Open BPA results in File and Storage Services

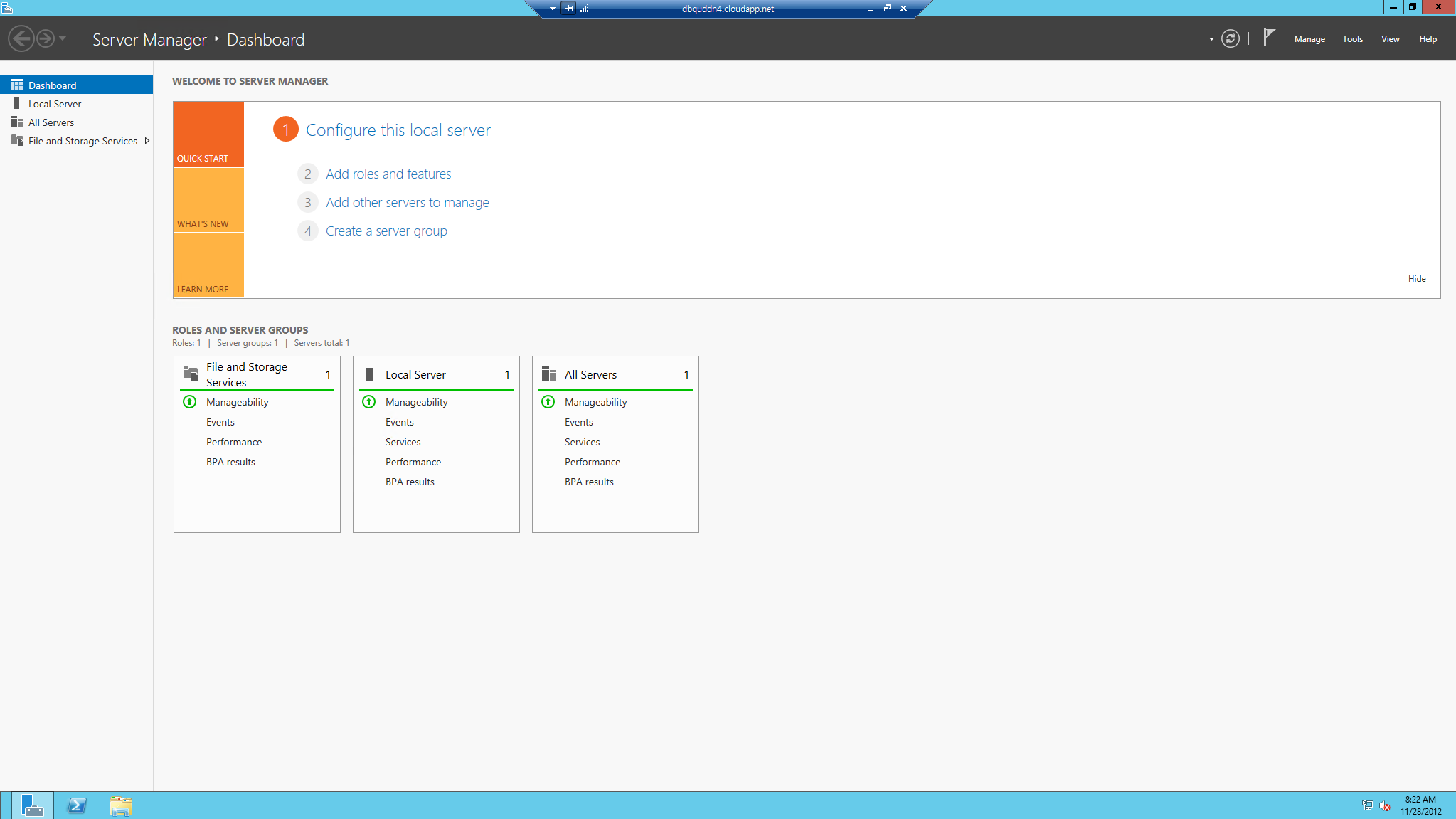230,462
